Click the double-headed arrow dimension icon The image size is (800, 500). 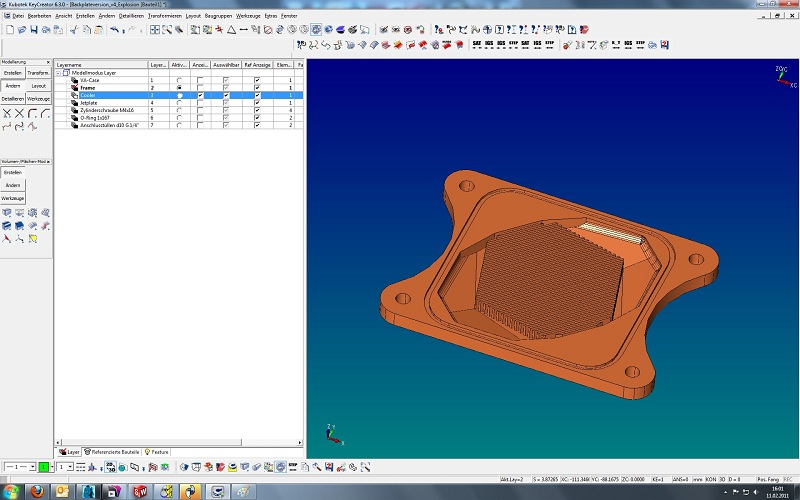pos(244,30)
